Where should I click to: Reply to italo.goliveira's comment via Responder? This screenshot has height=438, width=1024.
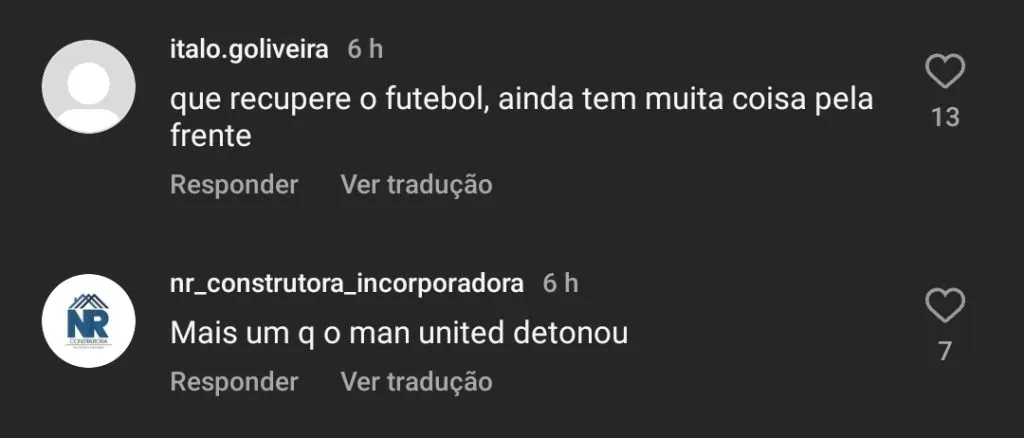click(234, 185)
